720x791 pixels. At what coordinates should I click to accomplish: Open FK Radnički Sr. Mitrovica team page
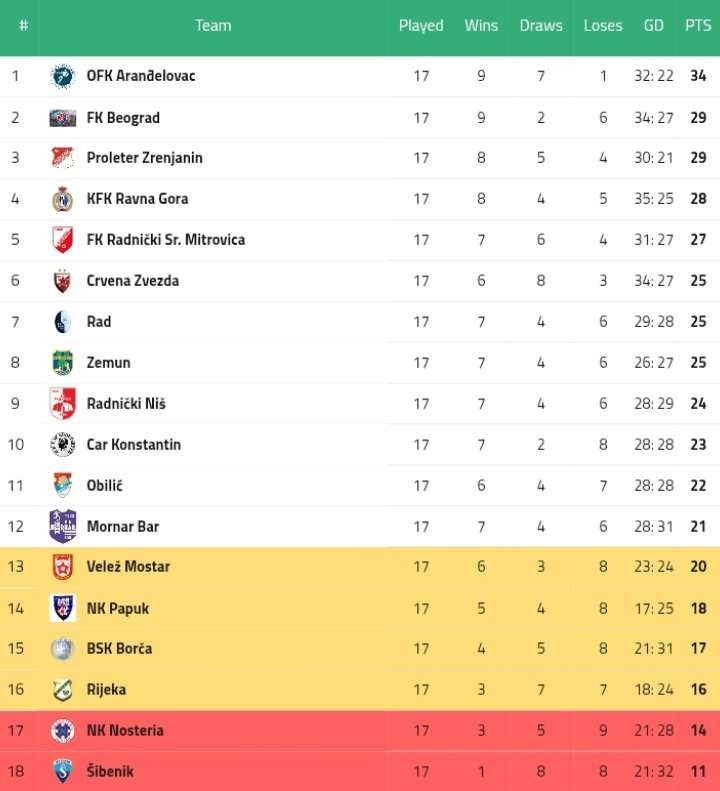pyautogui.click(x=165, y=240)
